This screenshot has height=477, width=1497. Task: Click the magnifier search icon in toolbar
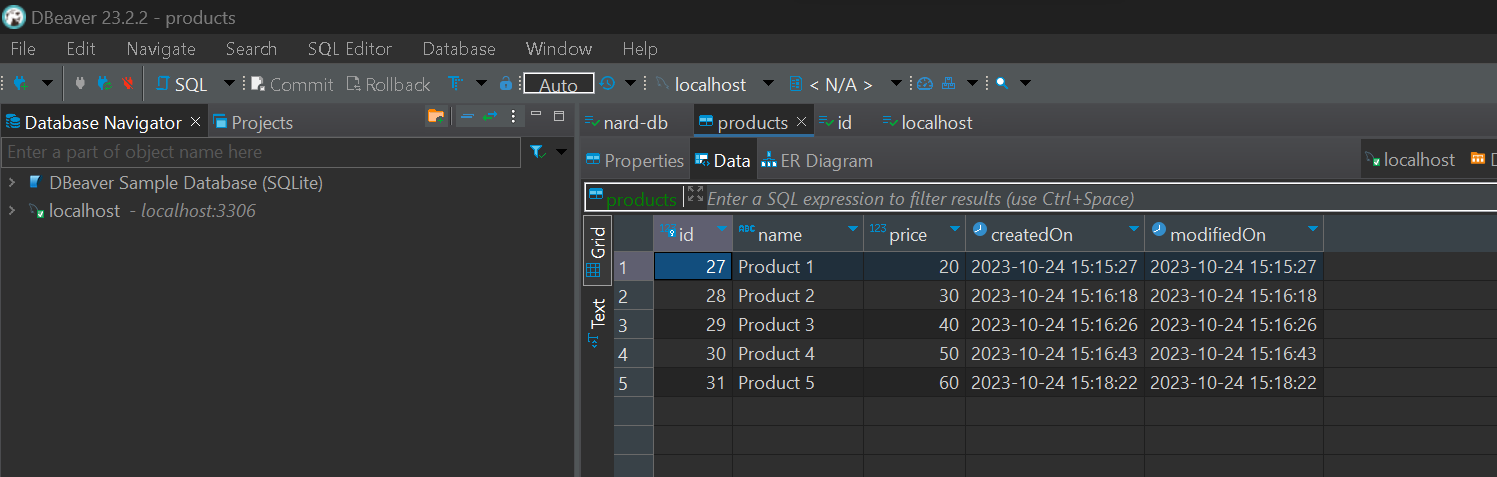point(1001,84)
